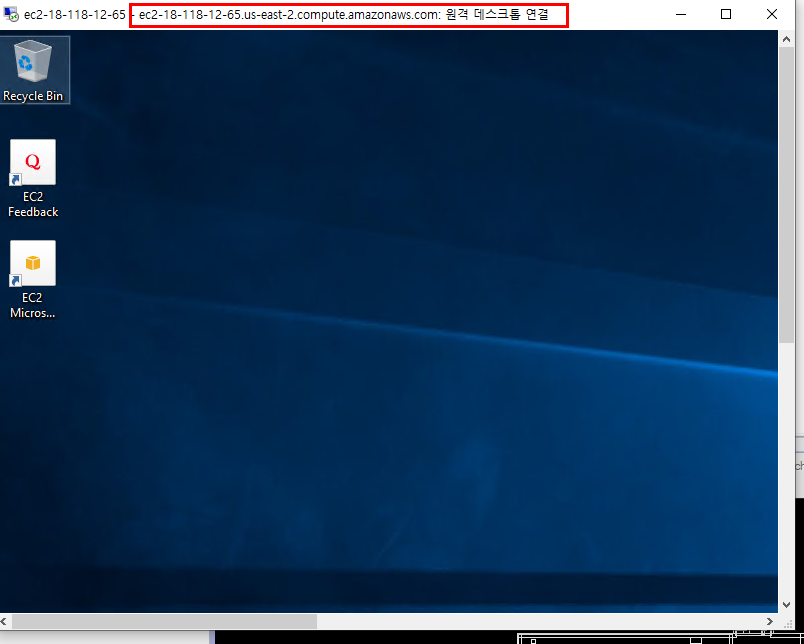Maximize the remote desktop window
The image size is (804, 644).
pos(726,14)
